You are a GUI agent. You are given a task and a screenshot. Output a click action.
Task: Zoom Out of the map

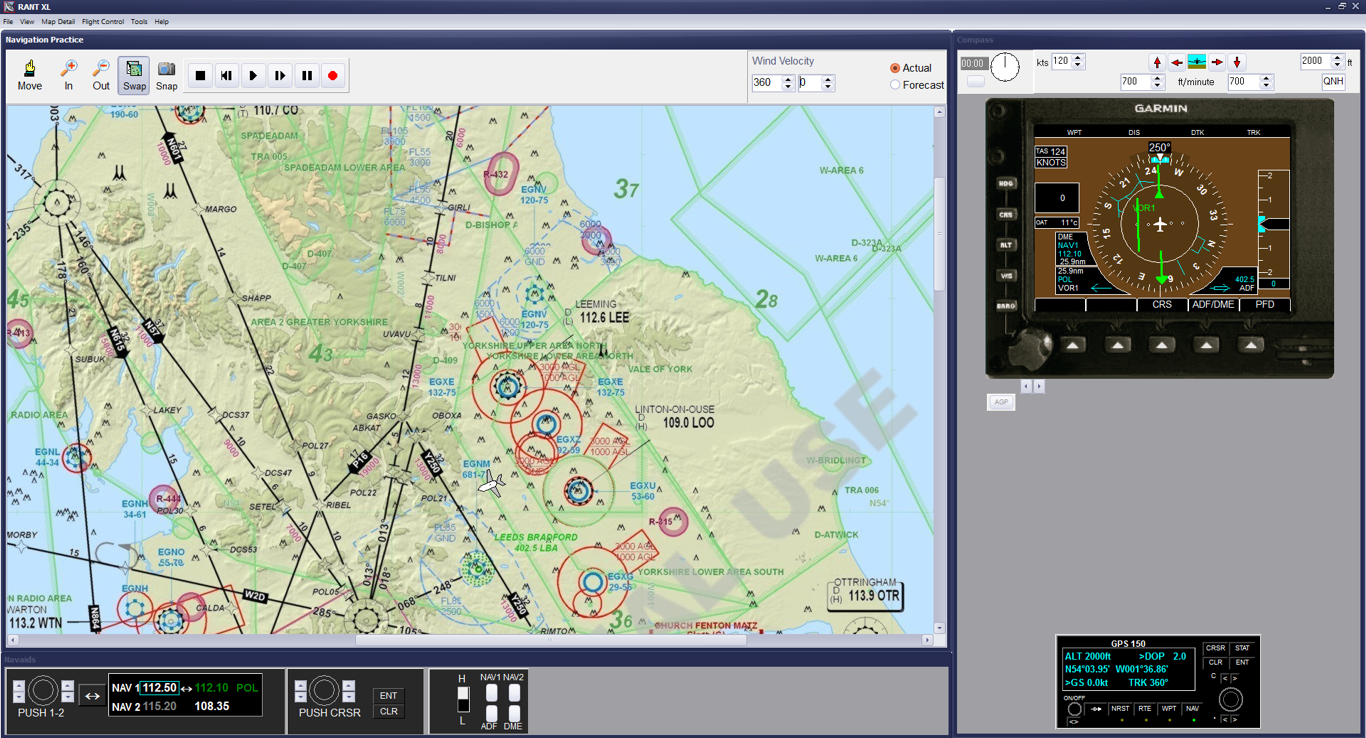tap(101, 75)
